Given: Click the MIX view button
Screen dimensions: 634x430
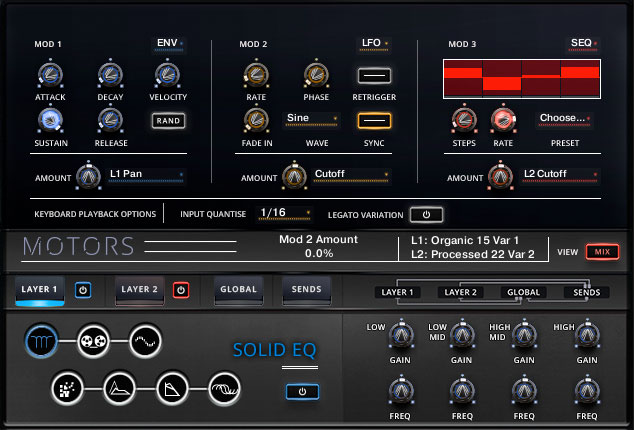Looking at the screenshot, I should pos(602,252).
